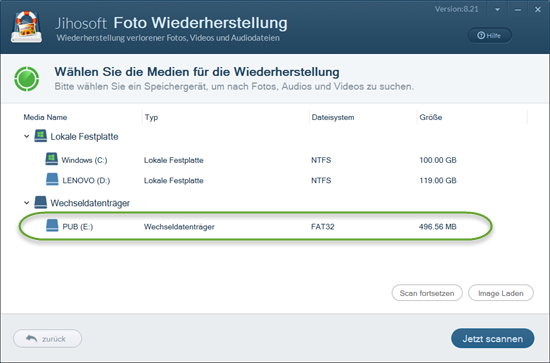Sort by Typ column header
Image resolution: width=550 pixels, height=363 pixels.
tap(152, 117)
